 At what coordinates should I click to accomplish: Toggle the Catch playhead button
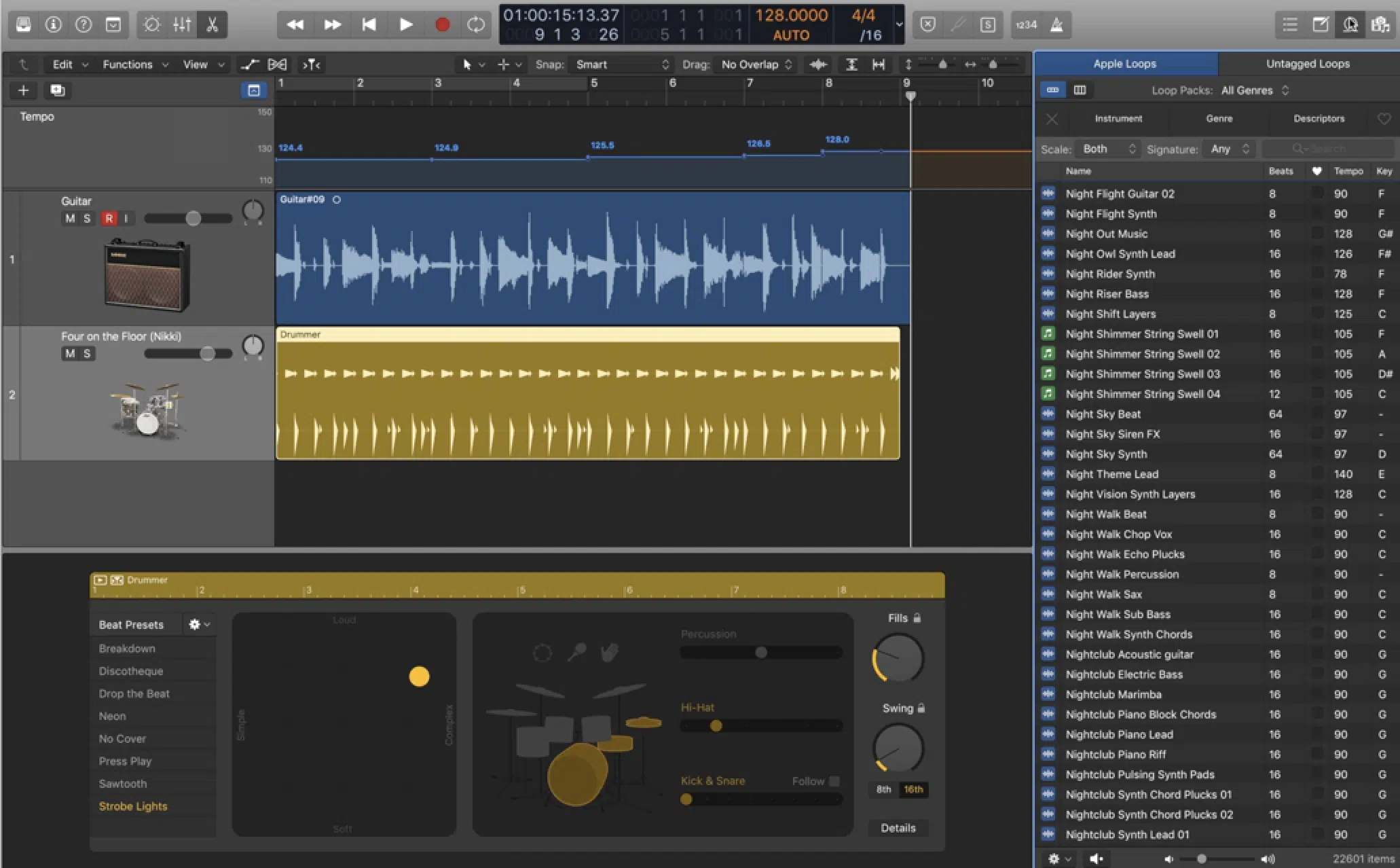311,65
